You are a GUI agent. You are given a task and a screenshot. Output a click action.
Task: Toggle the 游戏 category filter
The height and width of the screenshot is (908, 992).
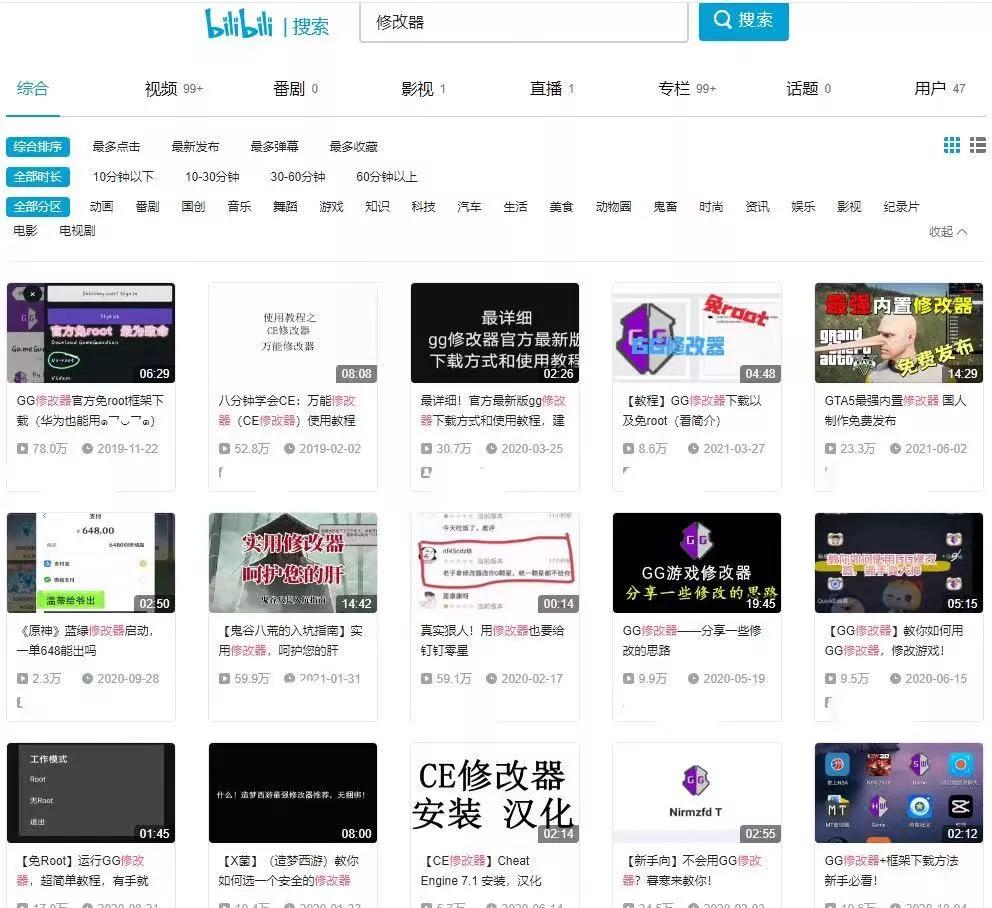pyautogui.click(x=330, y=207)
